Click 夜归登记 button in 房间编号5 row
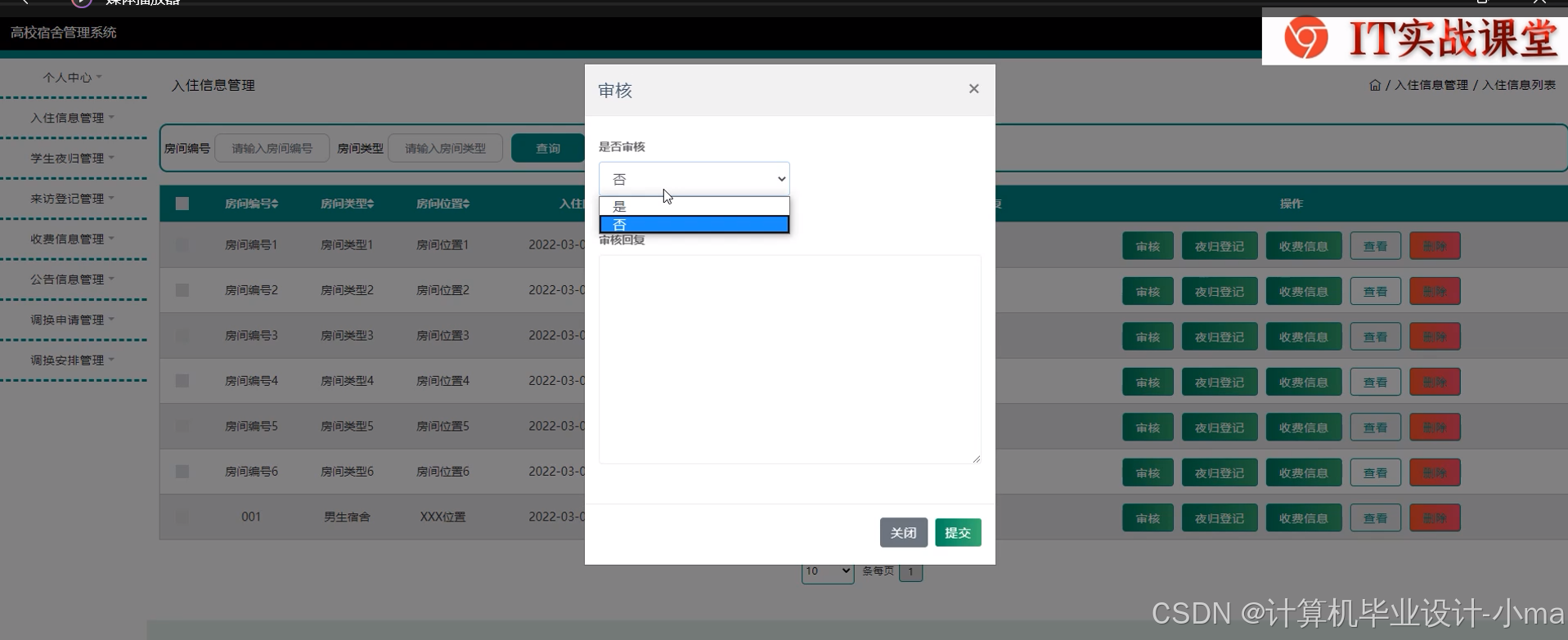The width and height of the screenshot is (1568, 640). 1220,427
